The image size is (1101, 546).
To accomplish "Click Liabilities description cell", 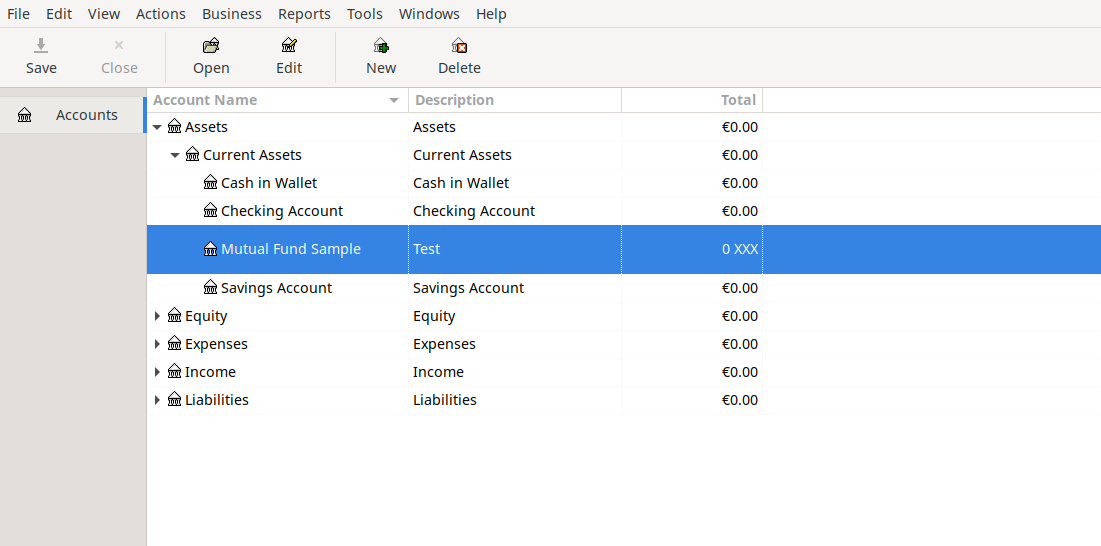I will (515, 400).
